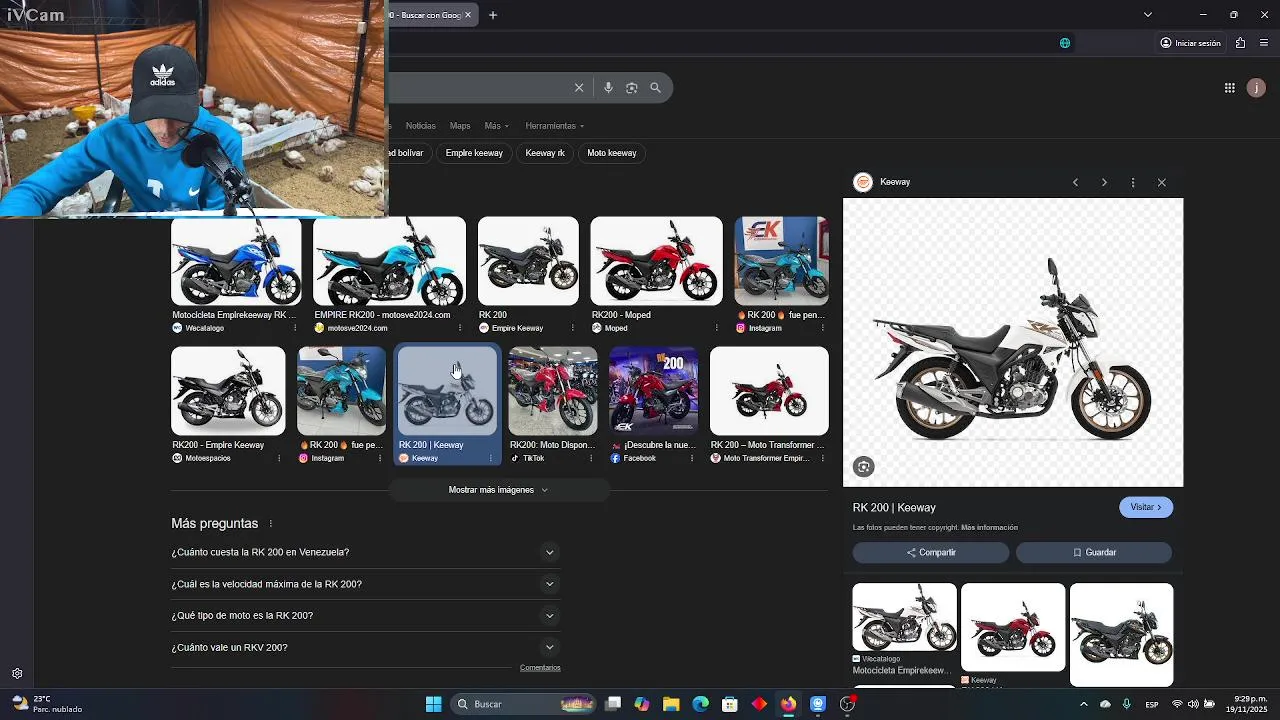Open File Explorer from taskbar
The width and height of the screenshot is (1280, 720).
point(671,704)
